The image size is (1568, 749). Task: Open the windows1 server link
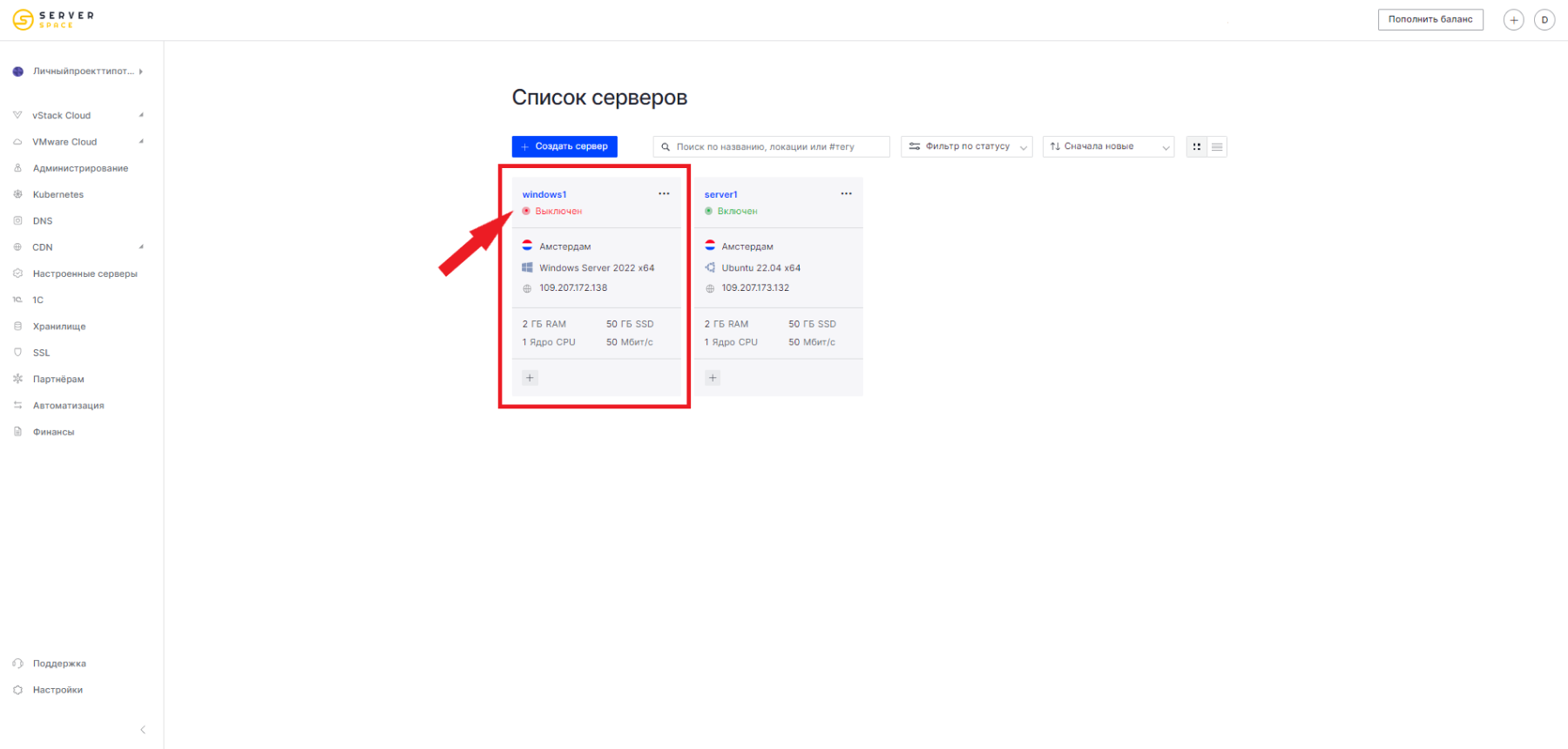[x=544, y=194]
